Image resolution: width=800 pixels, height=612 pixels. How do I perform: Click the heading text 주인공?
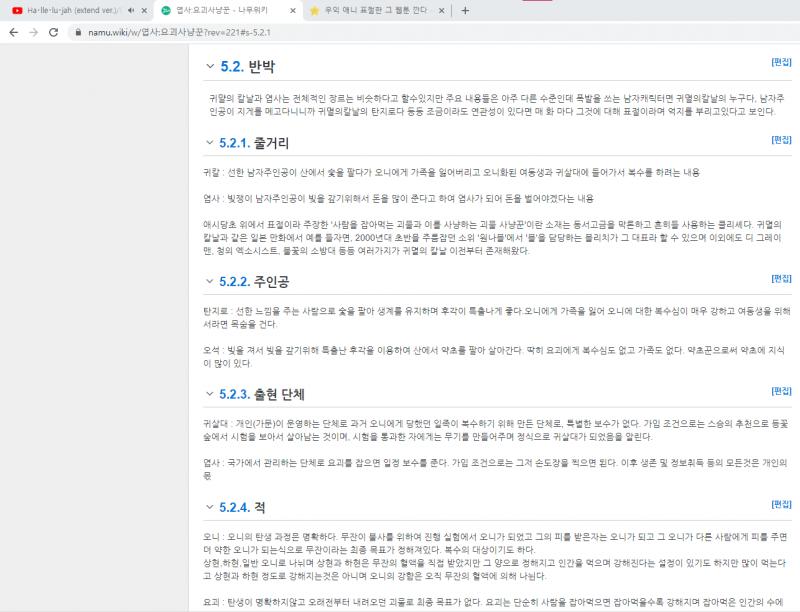[271, 282]
